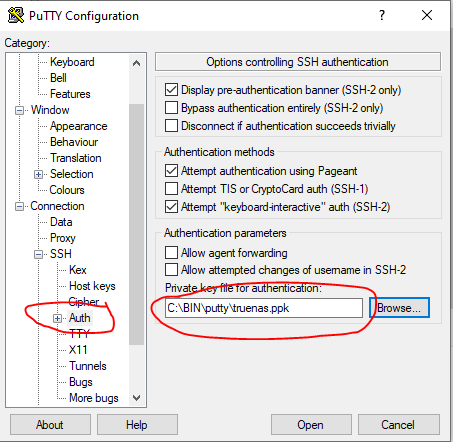Click the question mark help icon
This screenshot has width=453, height=442.
point(382,15)
